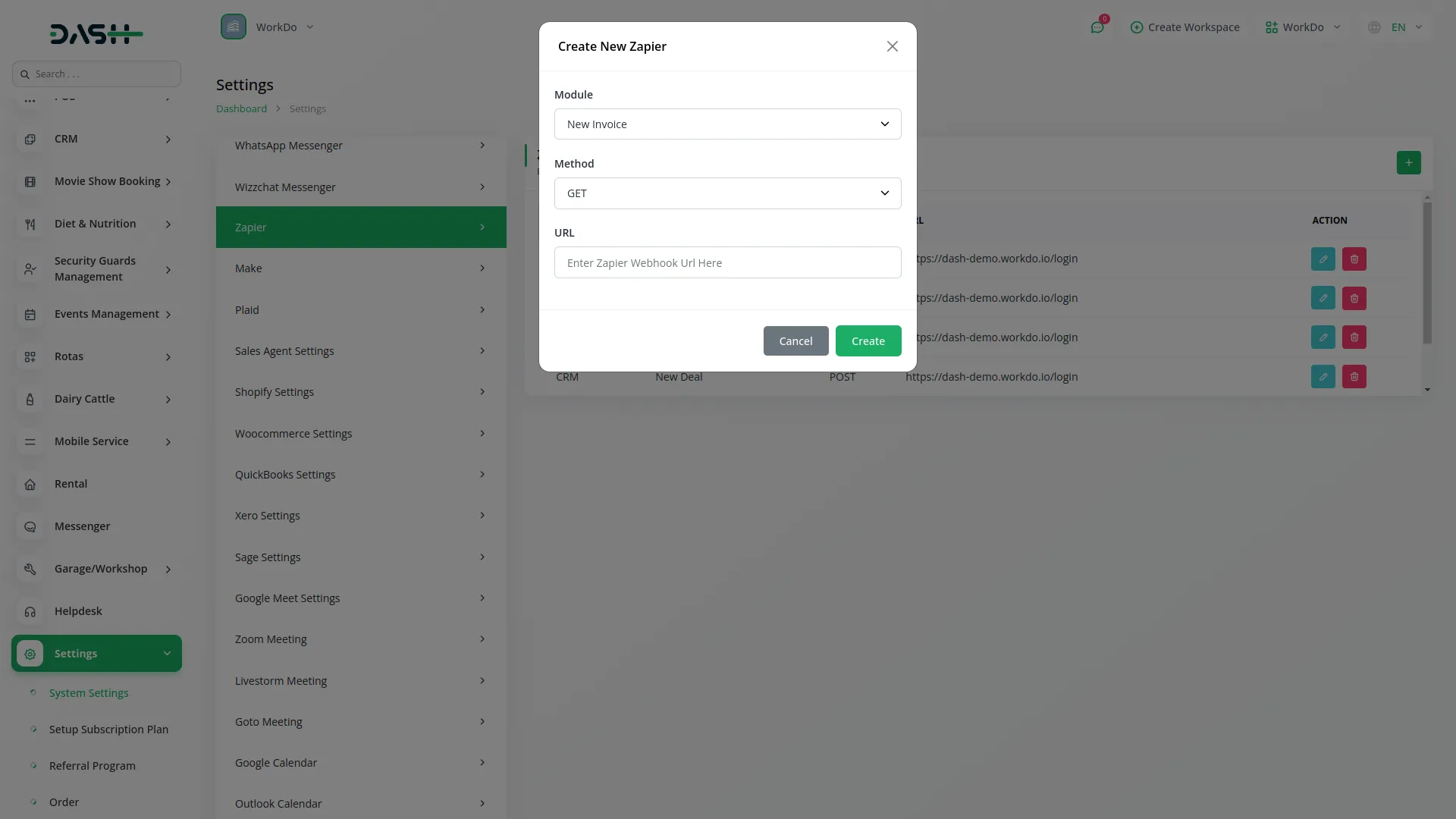
Task: Click the Create button in the modal
Action: click(868, 340)
